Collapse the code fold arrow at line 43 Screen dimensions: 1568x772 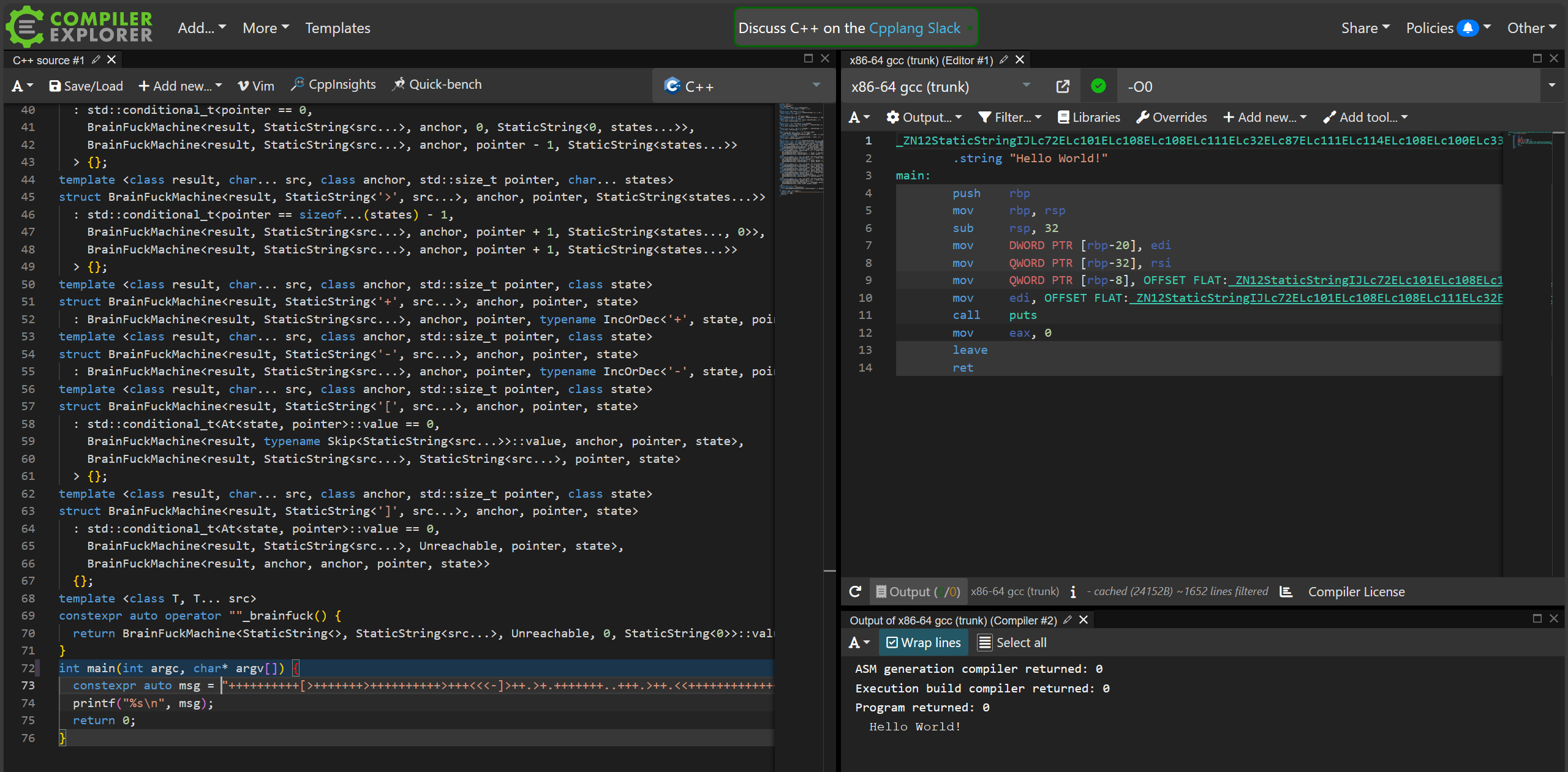point(77,162)
